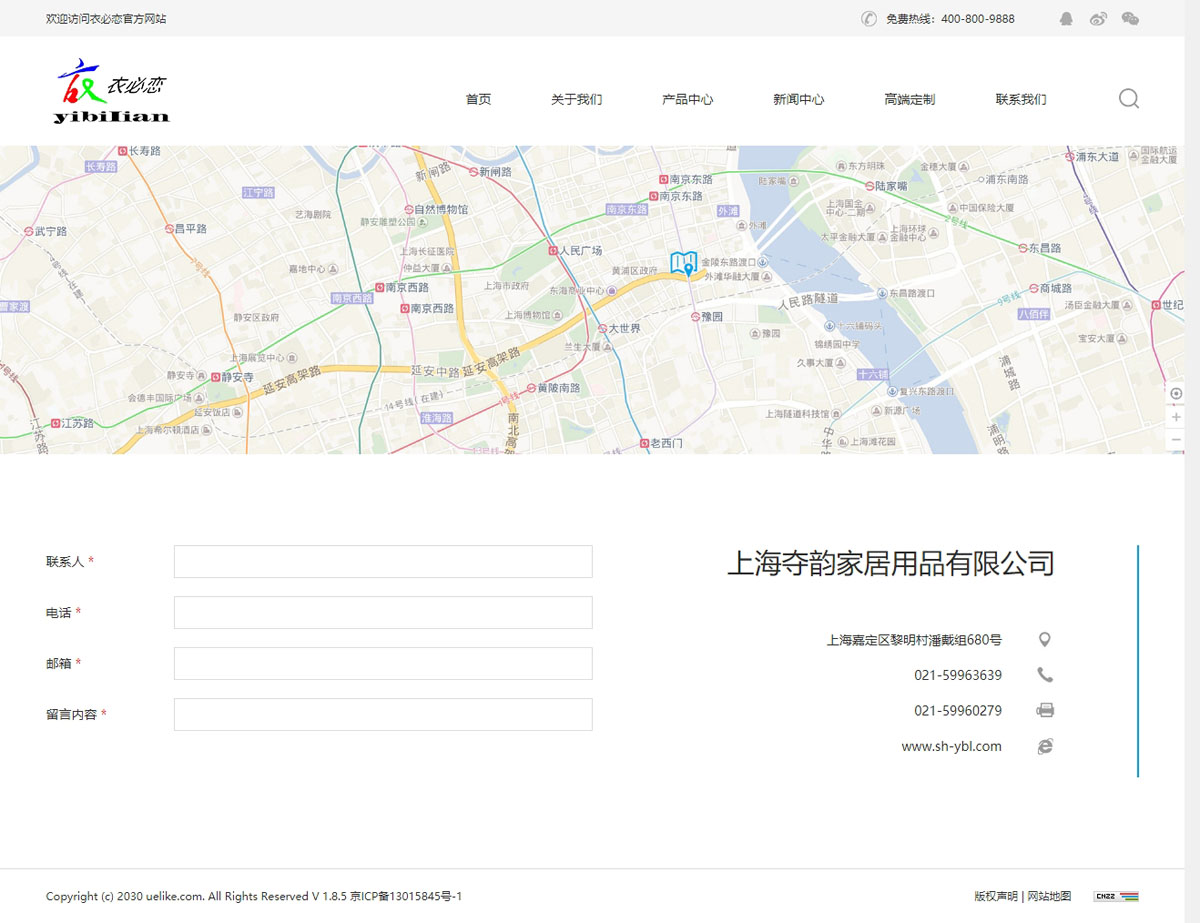Click the 人民路隧道 label on map
Screen dimensions: 1200x923
[809, 299]
